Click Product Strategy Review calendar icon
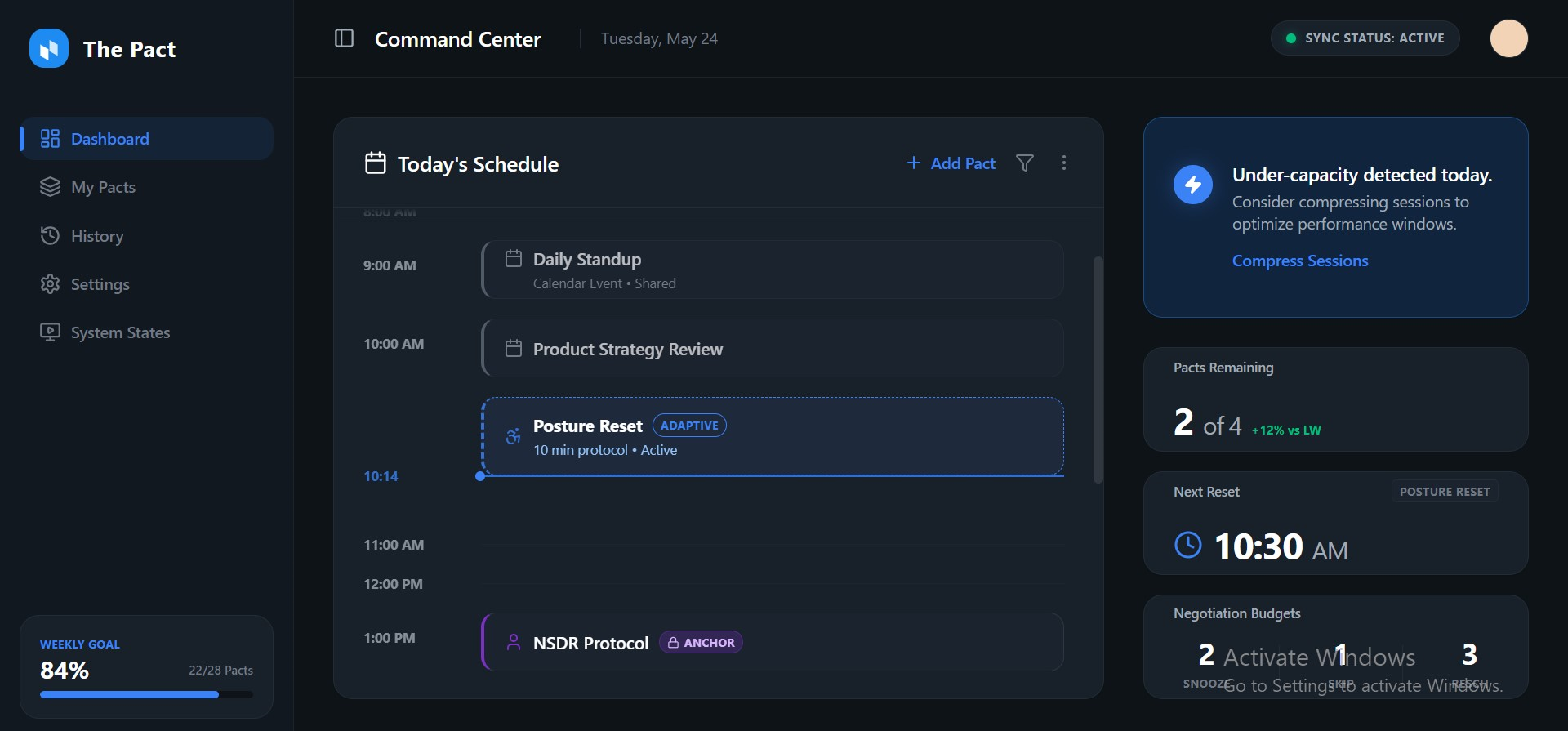 [514, 349]
